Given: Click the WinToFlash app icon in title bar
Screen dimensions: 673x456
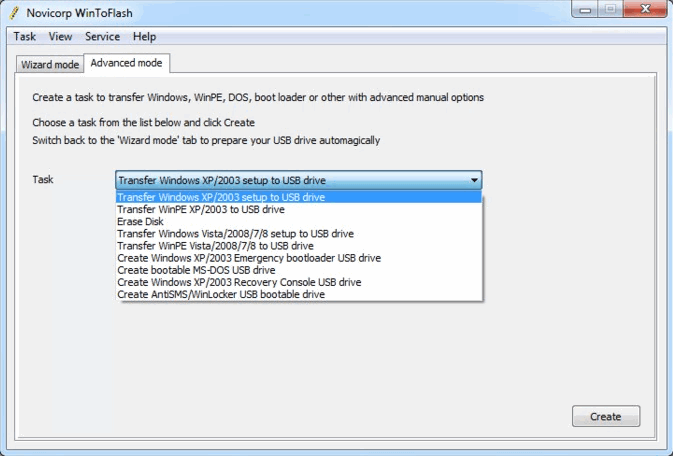Looking at the screenshot, I should [13, 11].
